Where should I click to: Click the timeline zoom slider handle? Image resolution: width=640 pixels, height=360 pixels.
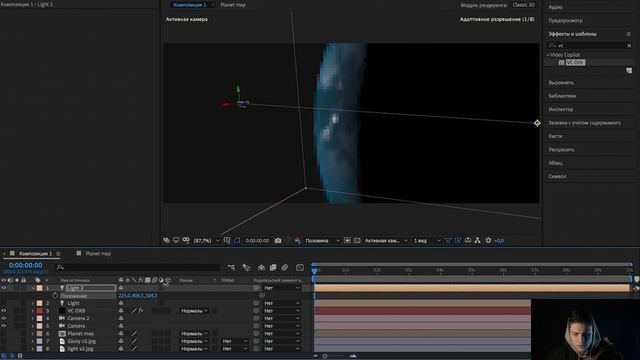(325, 356)
